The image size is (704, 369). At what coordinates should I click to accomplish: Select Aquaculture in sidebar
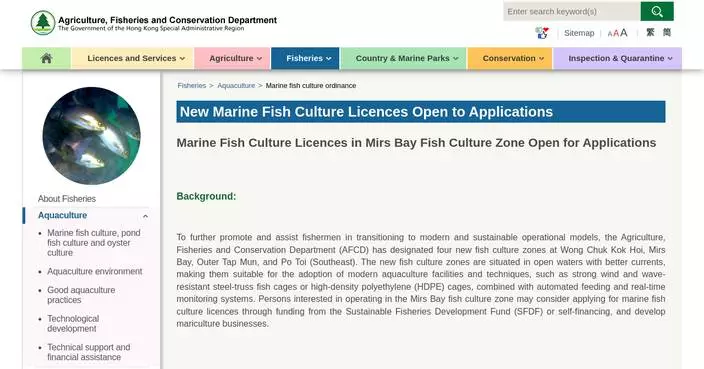[x=62, y=215]
